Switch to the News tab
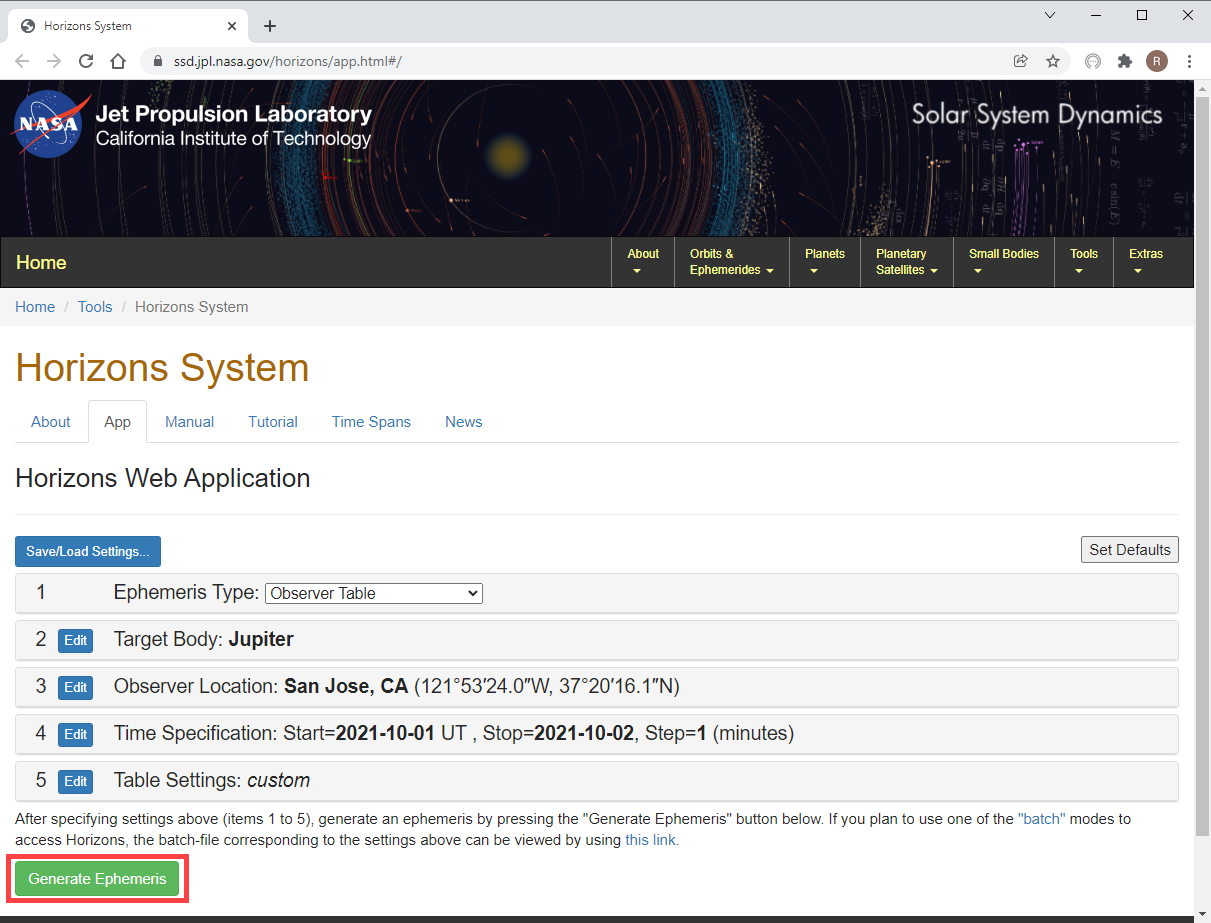This screenshot has height=923, width=1211. [x=464, y=422]
